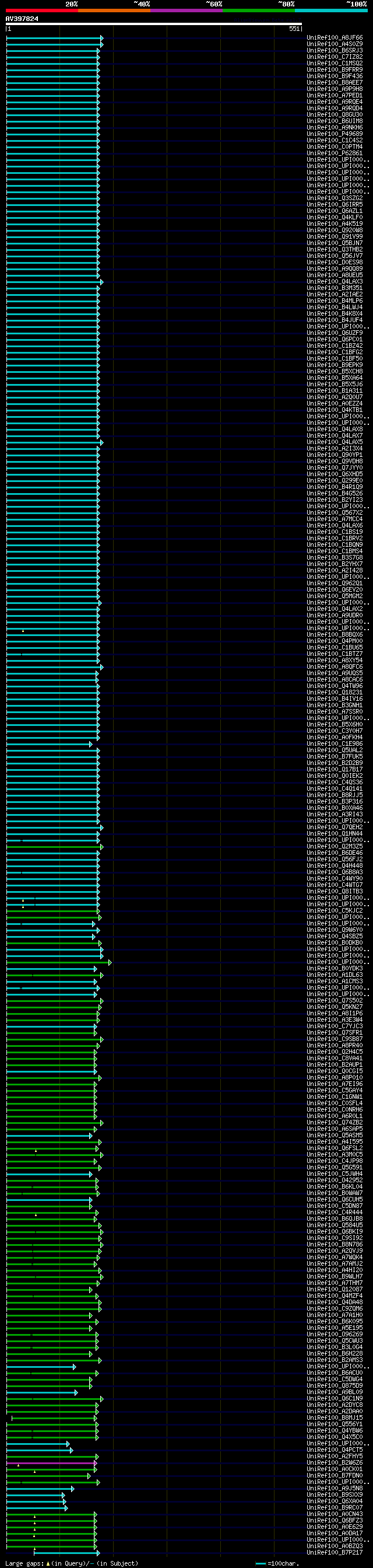Click hit label UniRef100_Q1HN44

click(335, 833)
